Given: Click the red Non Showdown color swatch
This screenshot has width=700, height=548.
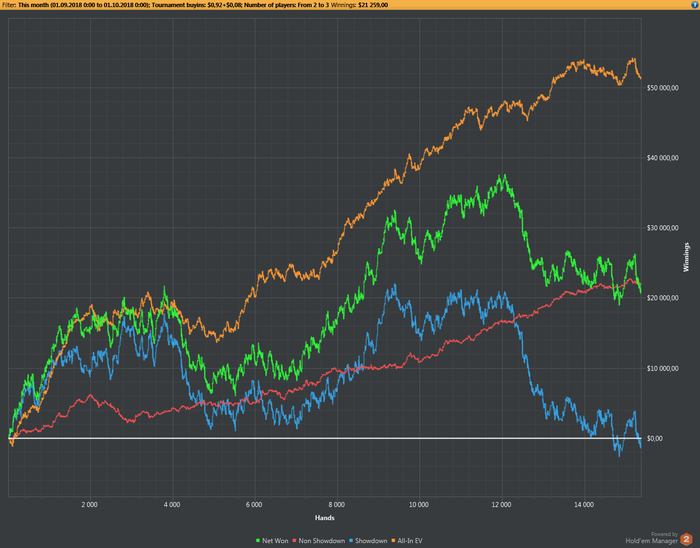Looking at the screenshot, I should point(294,541).
